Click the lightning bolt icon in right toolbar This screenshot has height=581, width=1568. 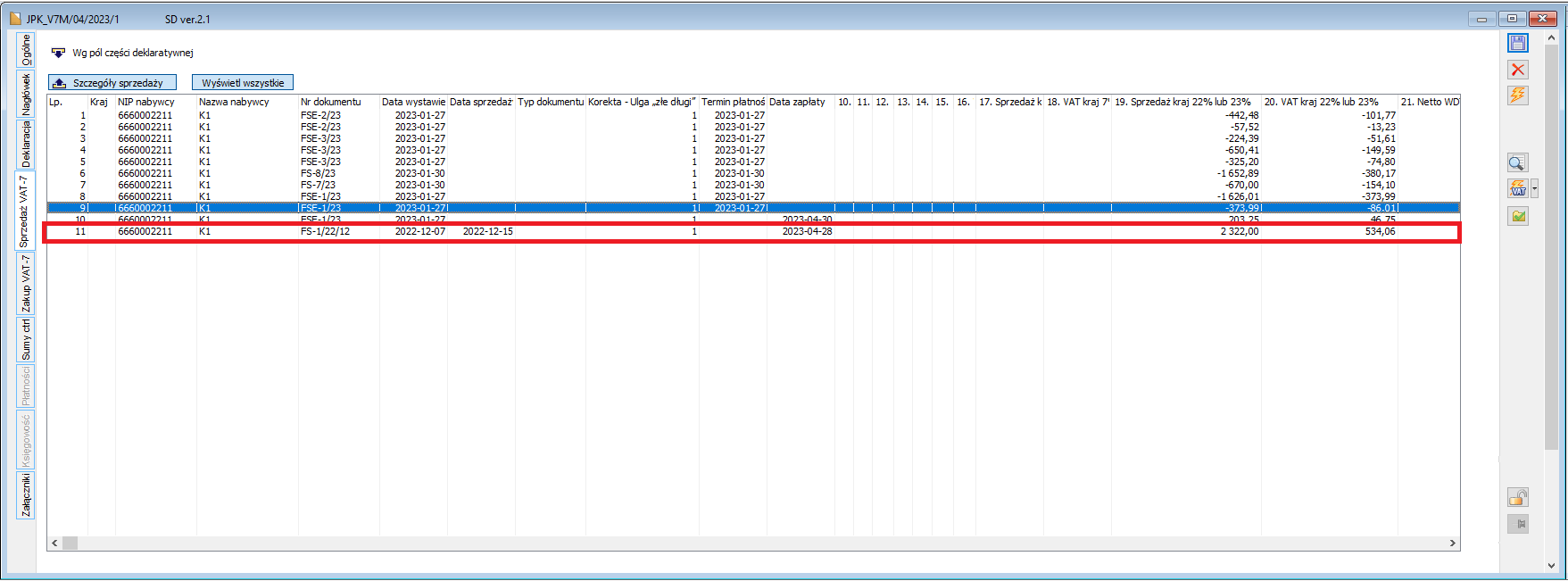point(1517,95)
